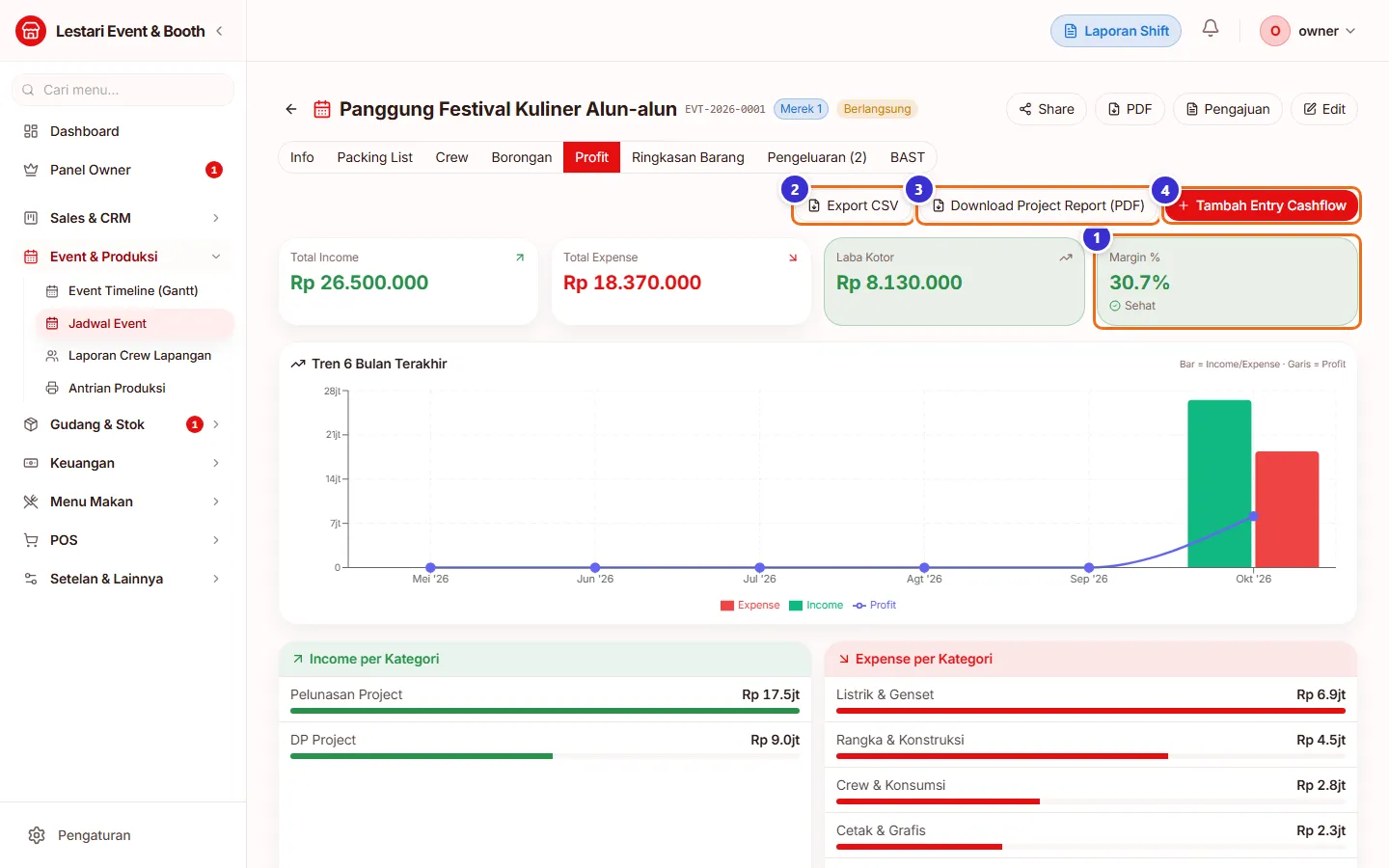Click the calendar icon beside the event title
The image size is (1389, 868).
[x=322, y=109]
